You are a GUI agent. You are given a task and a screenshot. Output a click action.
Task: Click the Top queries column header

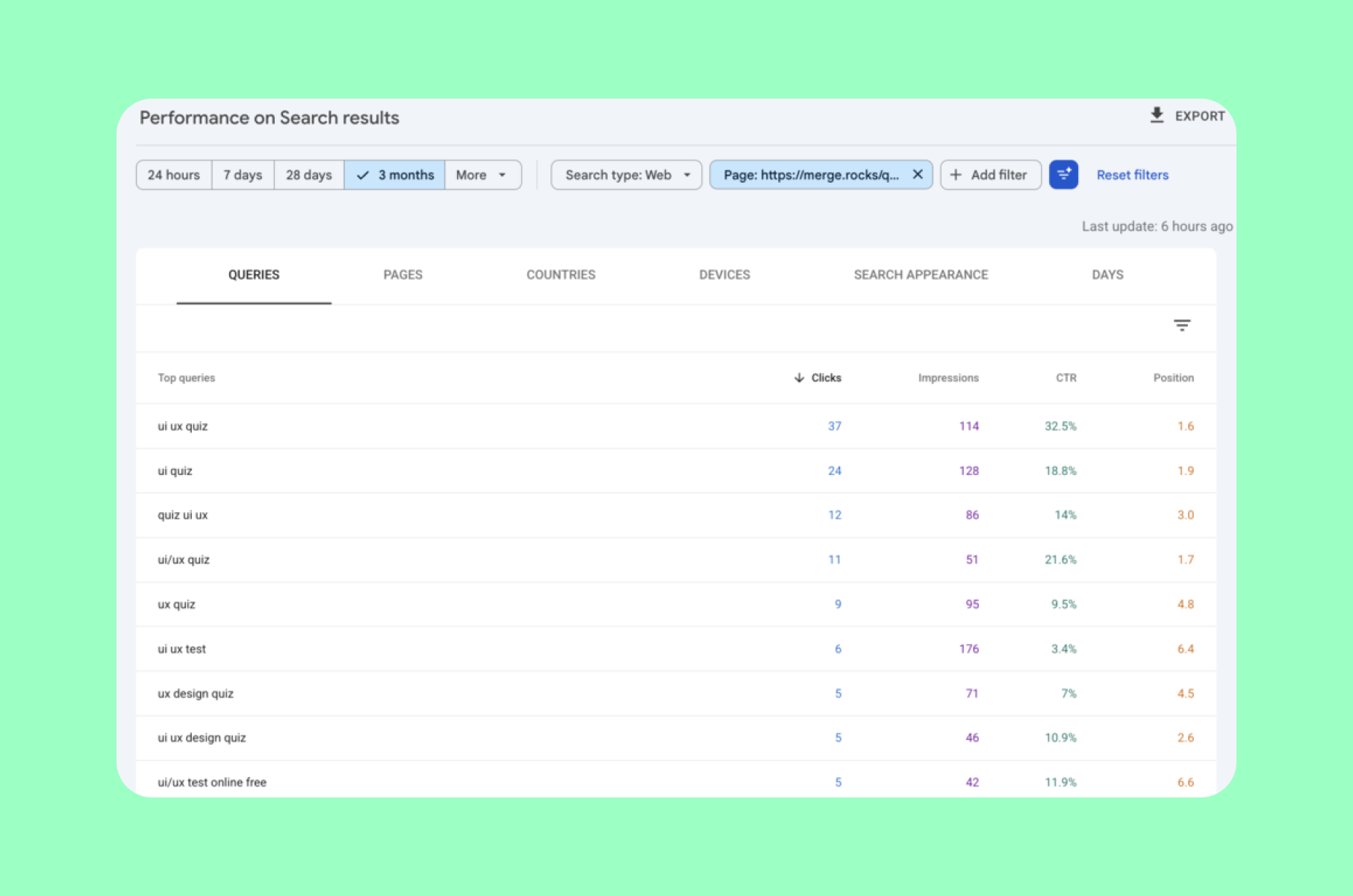coord(187,378)
